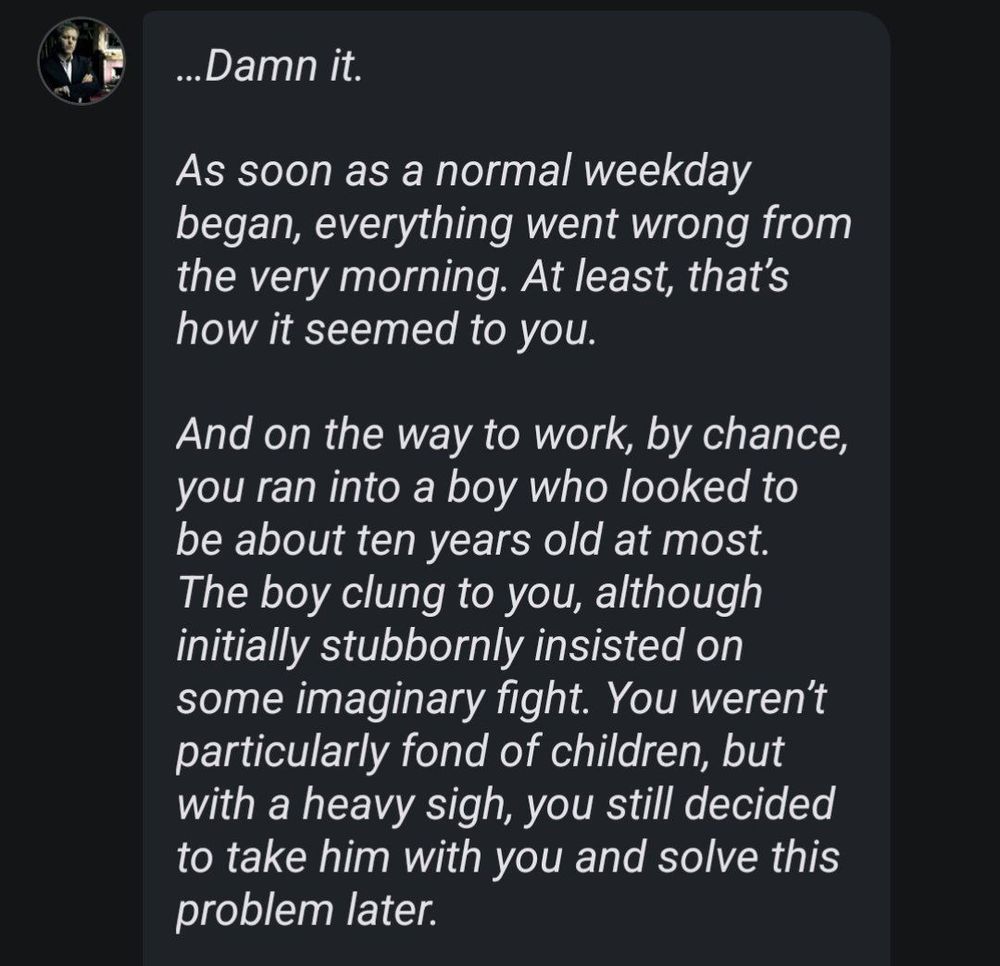Click the 'some imaginary fight. You weren't' line
Image resolution: width=1000 pixels, height=966 pixels.
501,698
